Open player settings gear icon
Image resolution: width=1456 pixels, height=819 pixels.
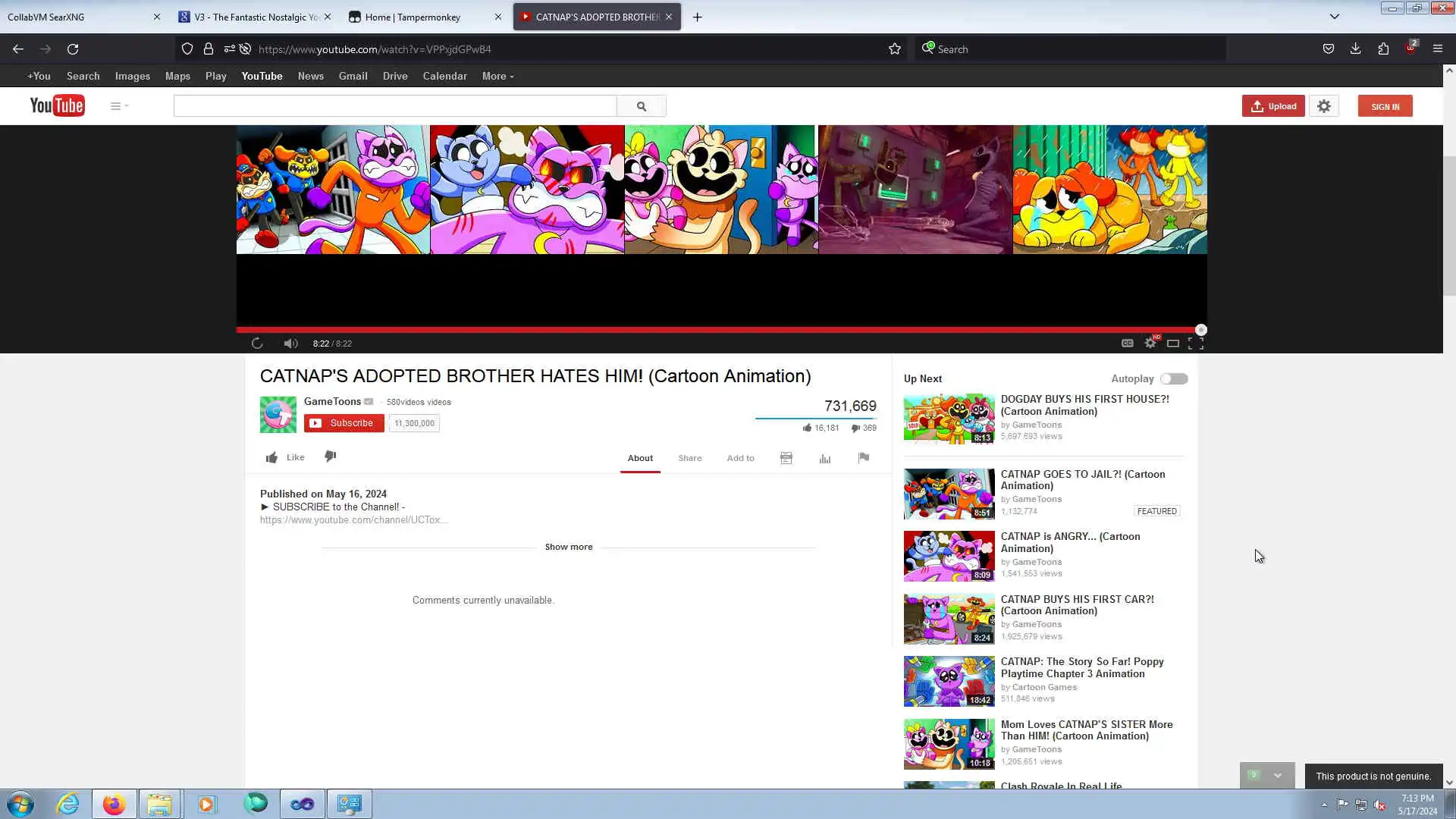tap(1150, 344)
